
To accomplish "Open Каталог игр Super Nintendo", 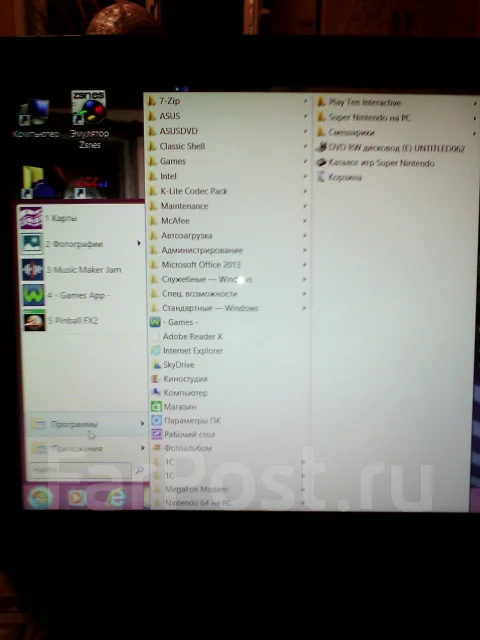I will pyautogui.click(x=376, y=163).
